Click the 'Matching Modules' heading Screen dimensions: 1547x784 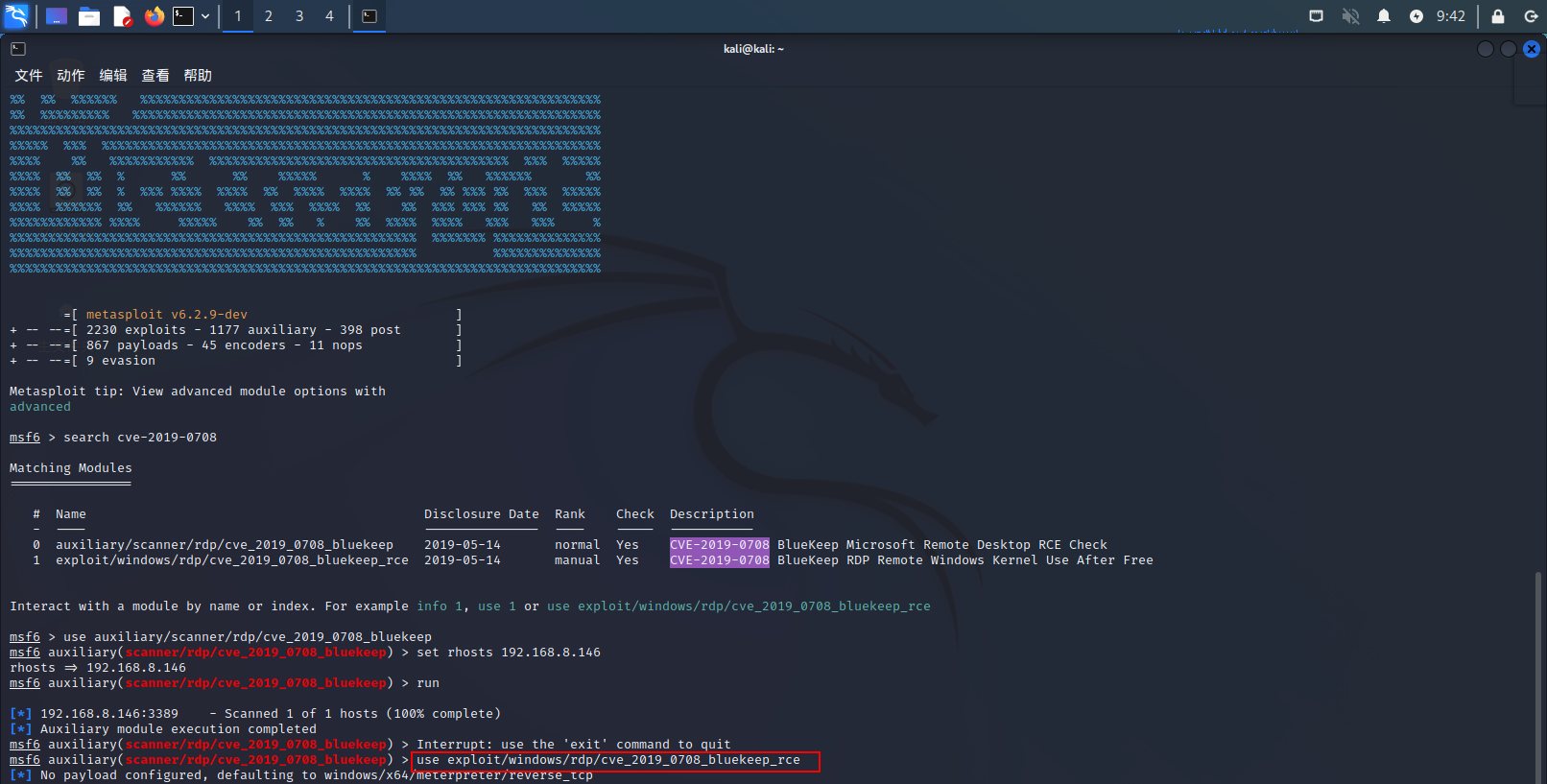(71, 468)
